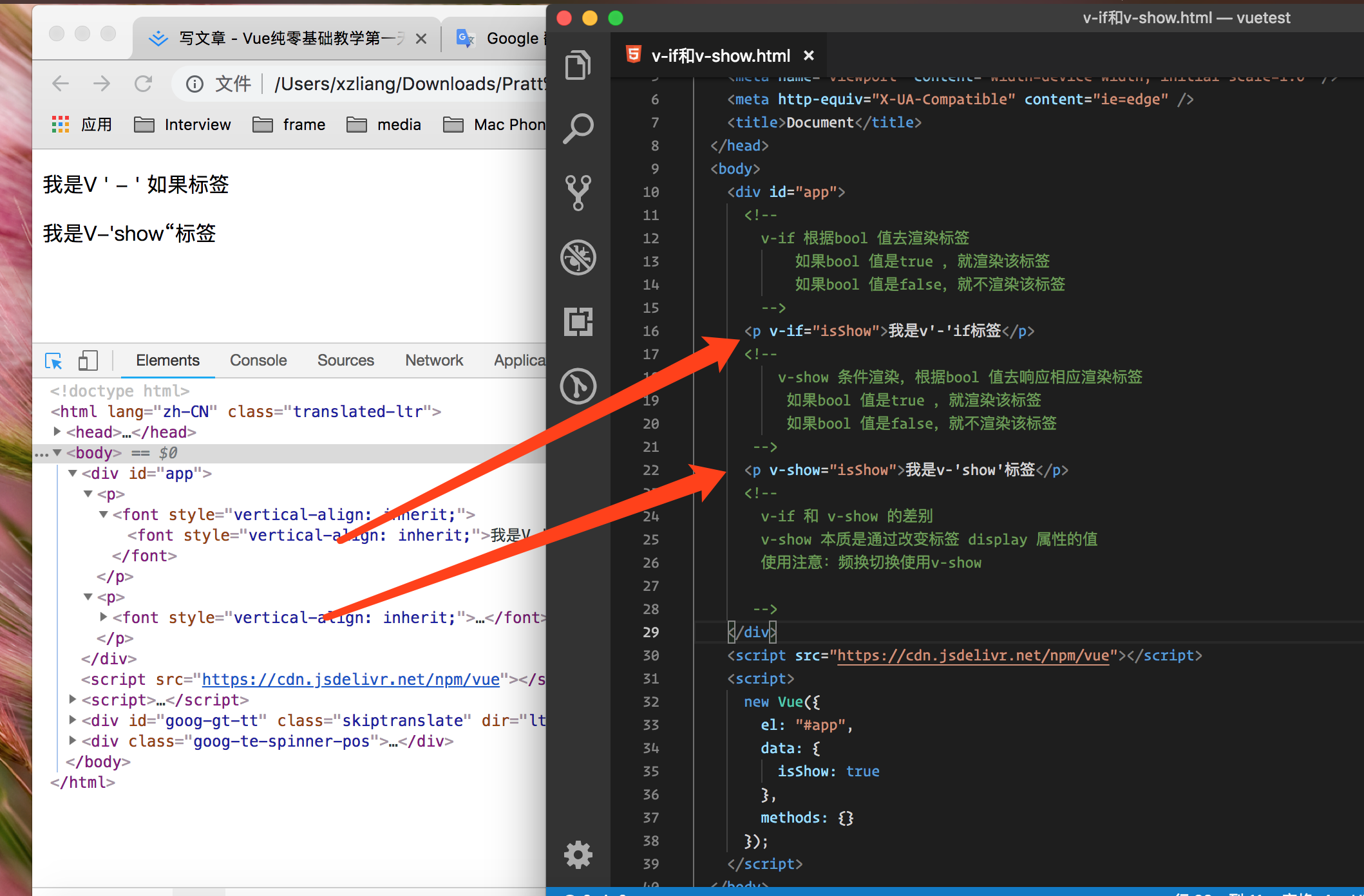Screen dimensions: 1364x896
Task: Click the Chrome address bar file path
Action: (408, 84)
